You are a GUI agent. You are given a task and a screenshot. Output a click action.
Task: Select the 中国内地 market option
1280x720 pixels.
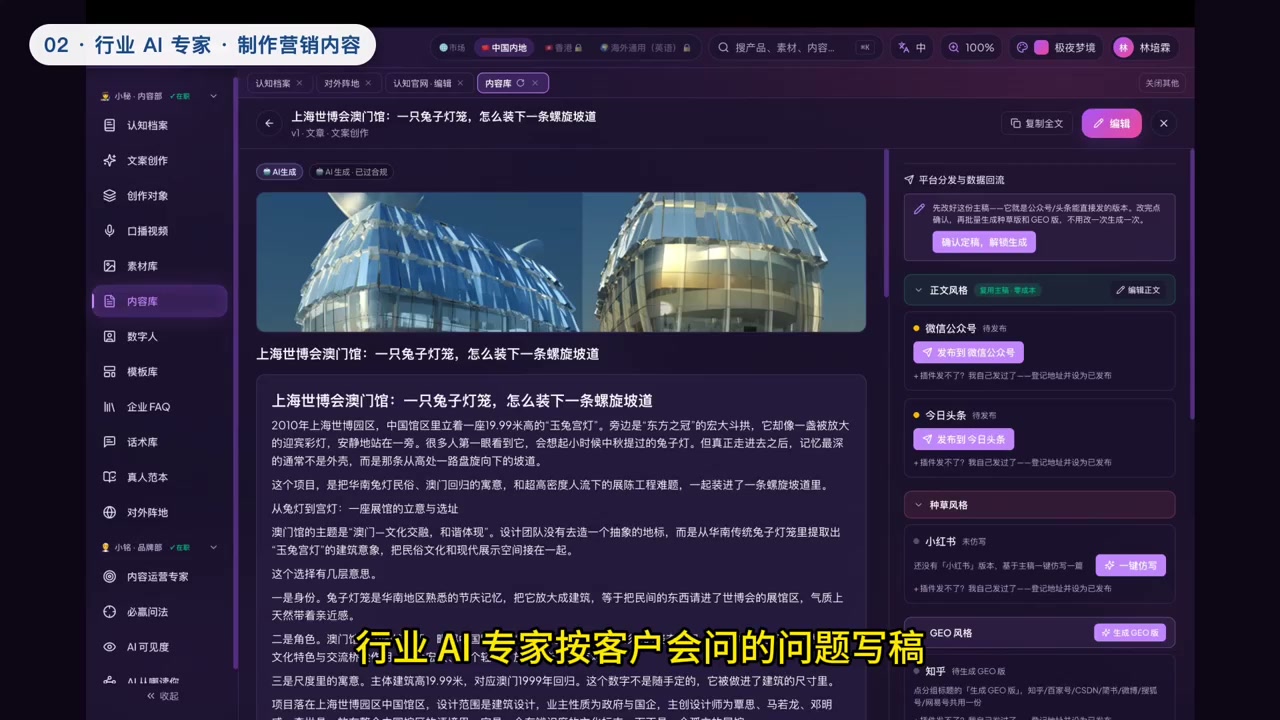click(x=504, y=47)
